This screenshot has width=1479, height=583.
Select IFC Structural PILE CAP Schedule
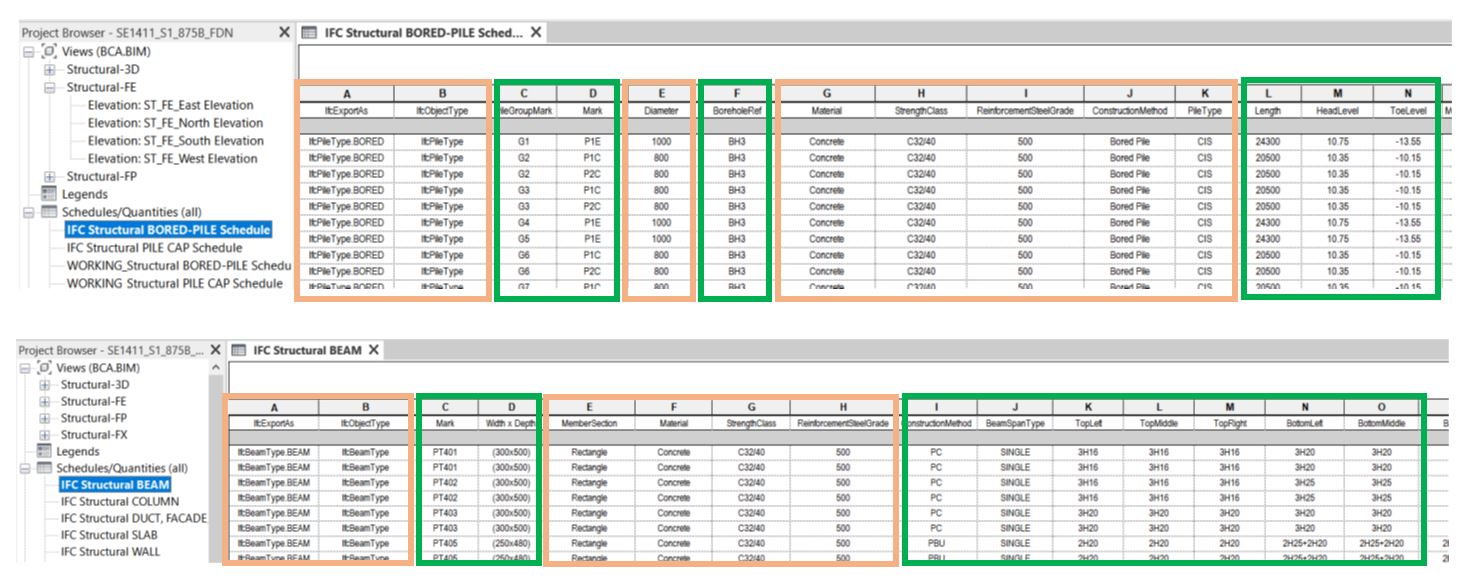(x=154, y=248)
